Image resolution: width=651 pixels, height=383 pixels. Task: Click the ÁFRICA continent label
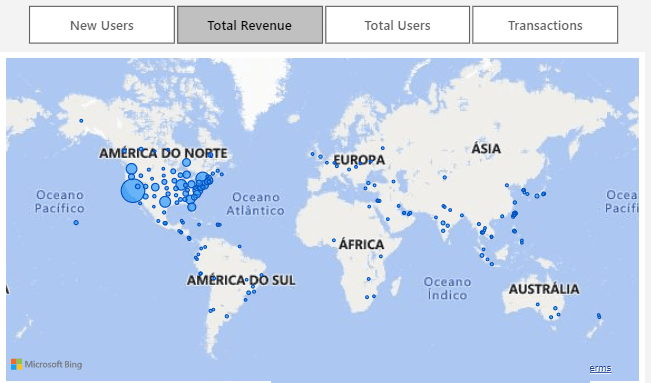[361, 244]
